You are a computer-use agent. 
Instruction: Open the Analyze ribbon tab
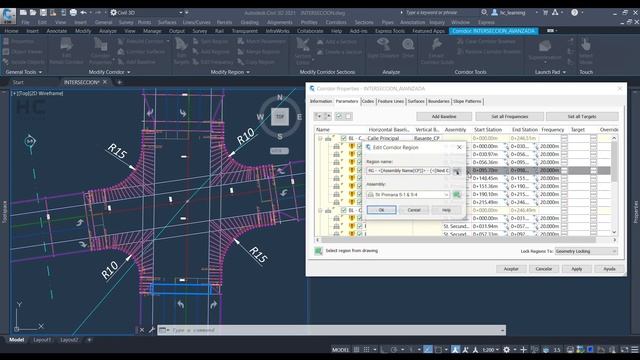coord(108,31)
